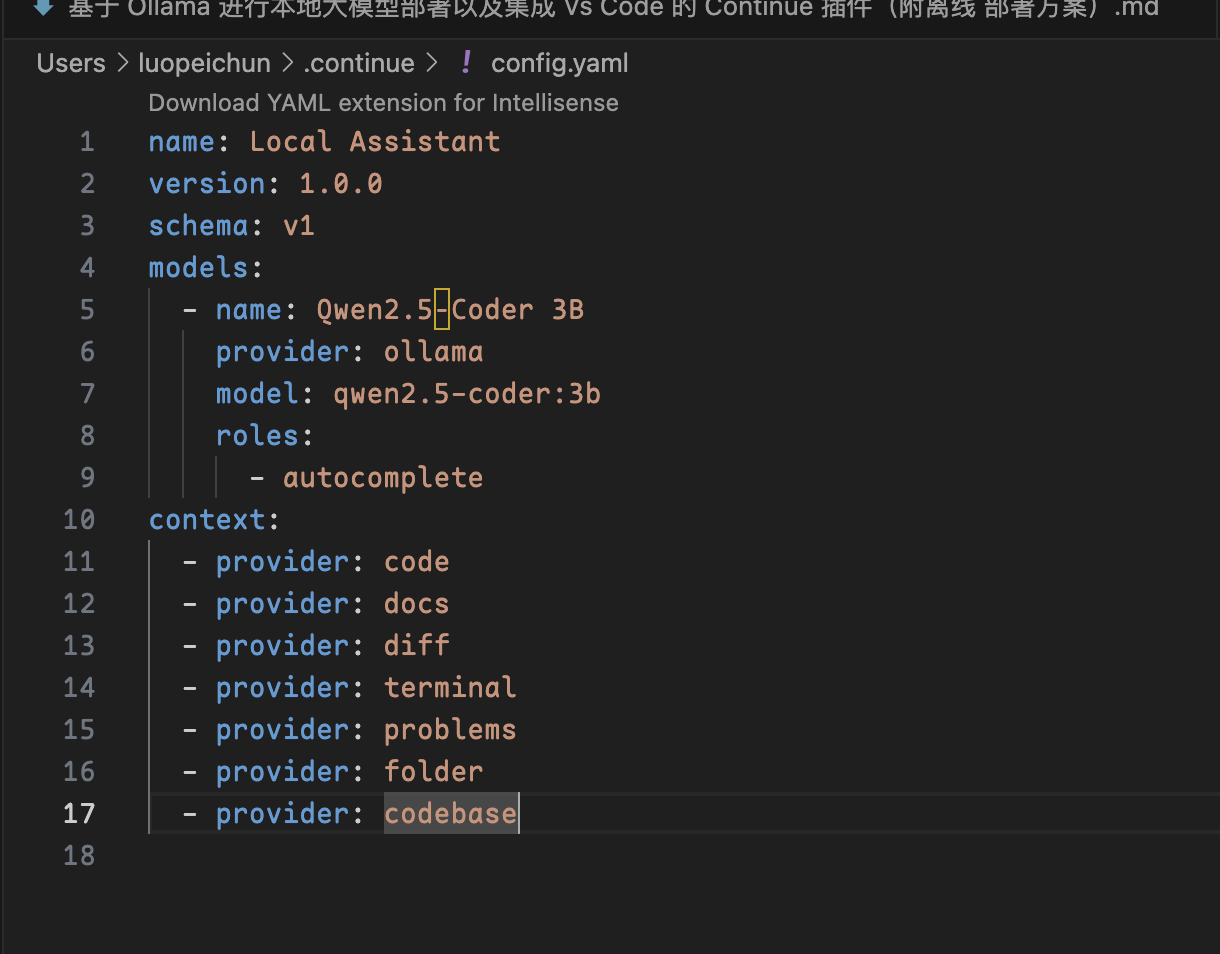1220x954 pixels.
Task: Click the 'provider' key on the codebase line
Action: [282, 814]
